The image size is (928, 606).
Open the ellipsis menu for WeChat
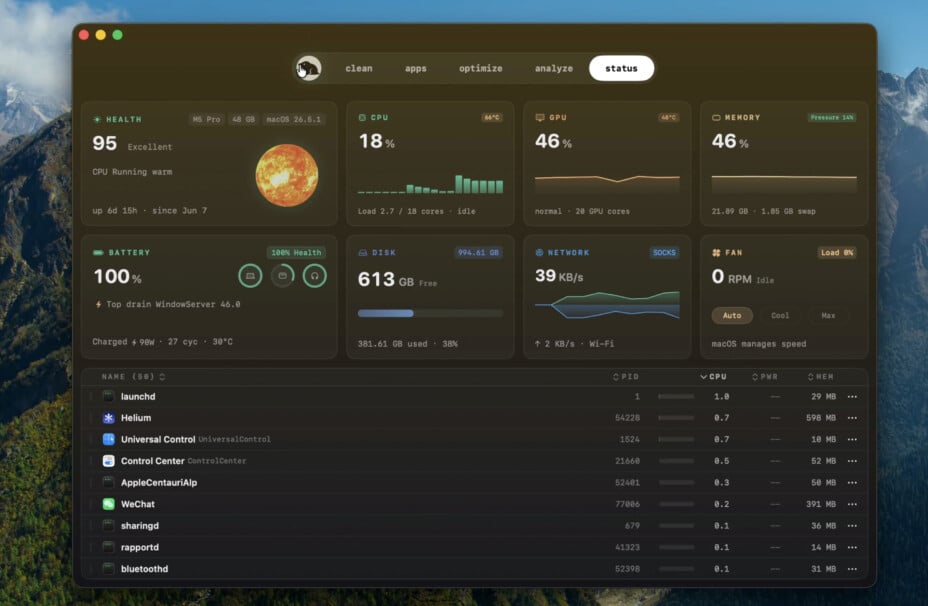tap(852, 504)
